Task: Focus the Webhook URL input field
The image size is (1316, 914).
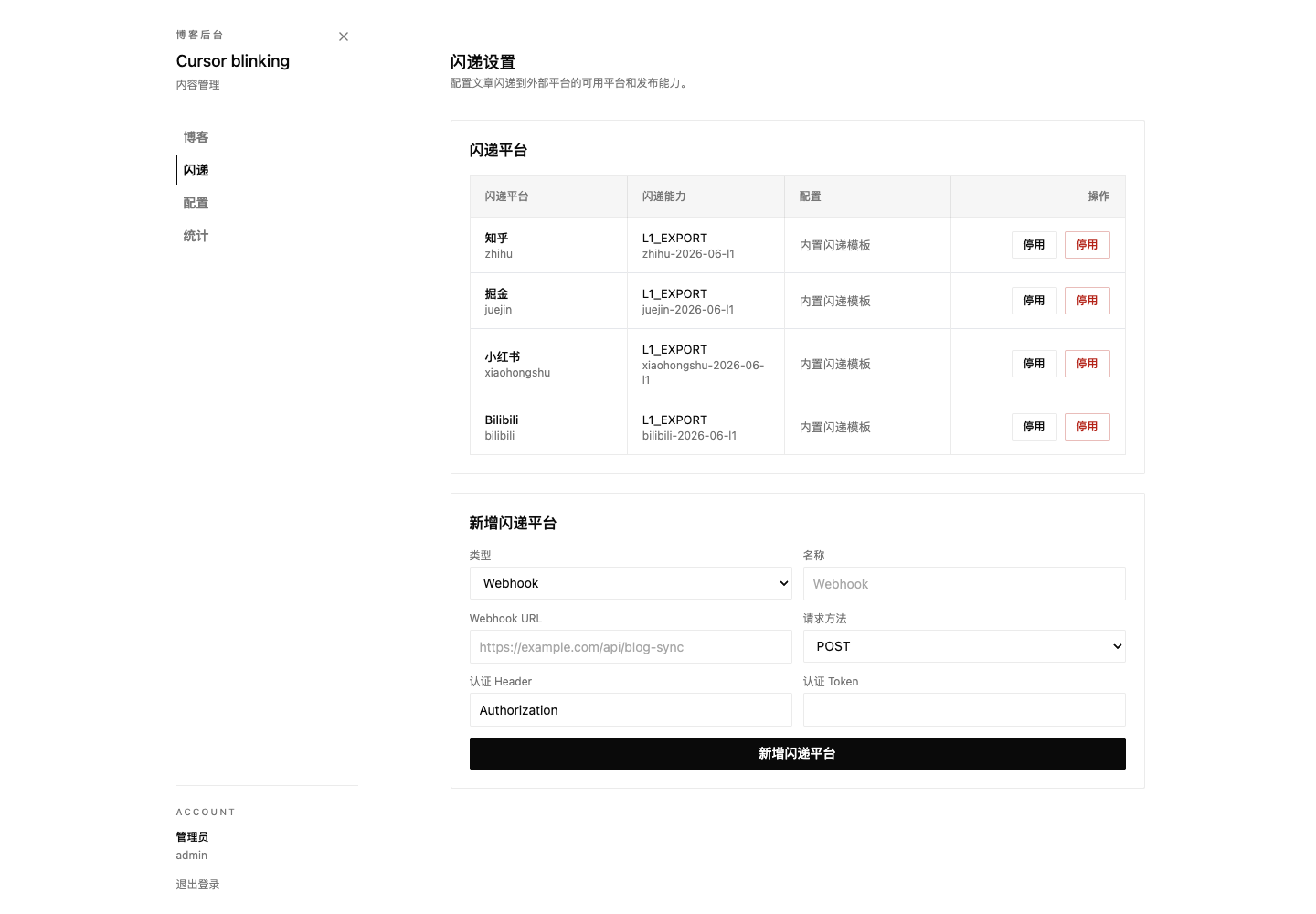Action: (631, 647)
